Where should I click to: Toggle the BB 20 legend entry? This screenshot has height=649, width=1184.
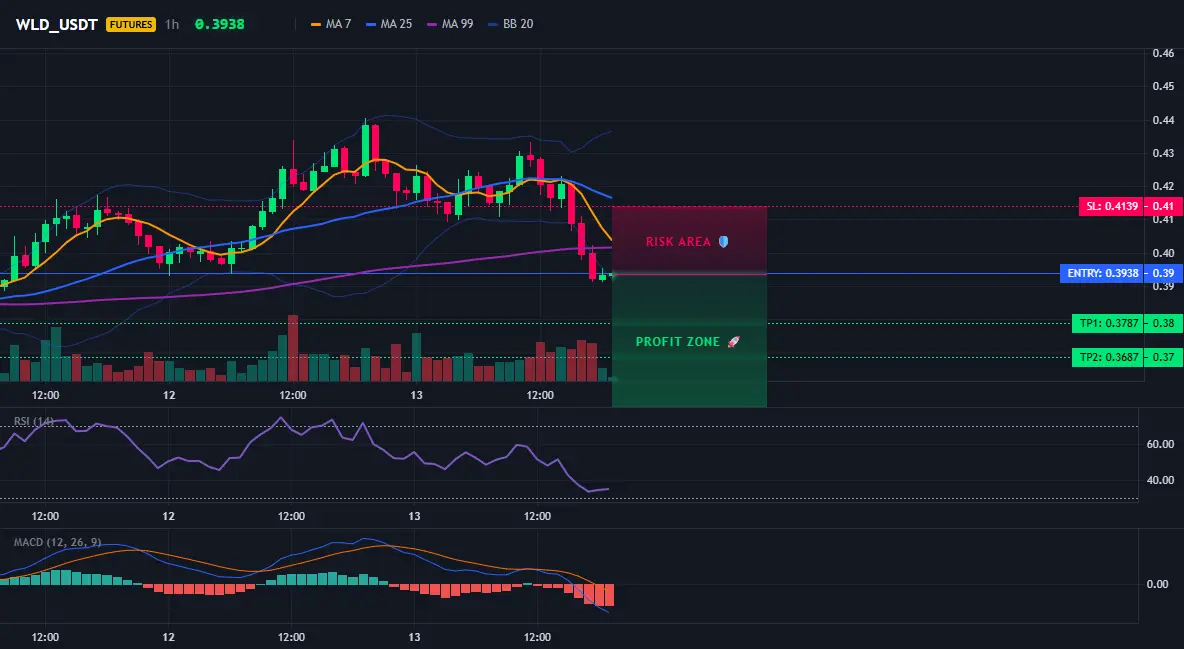point(511,24)
